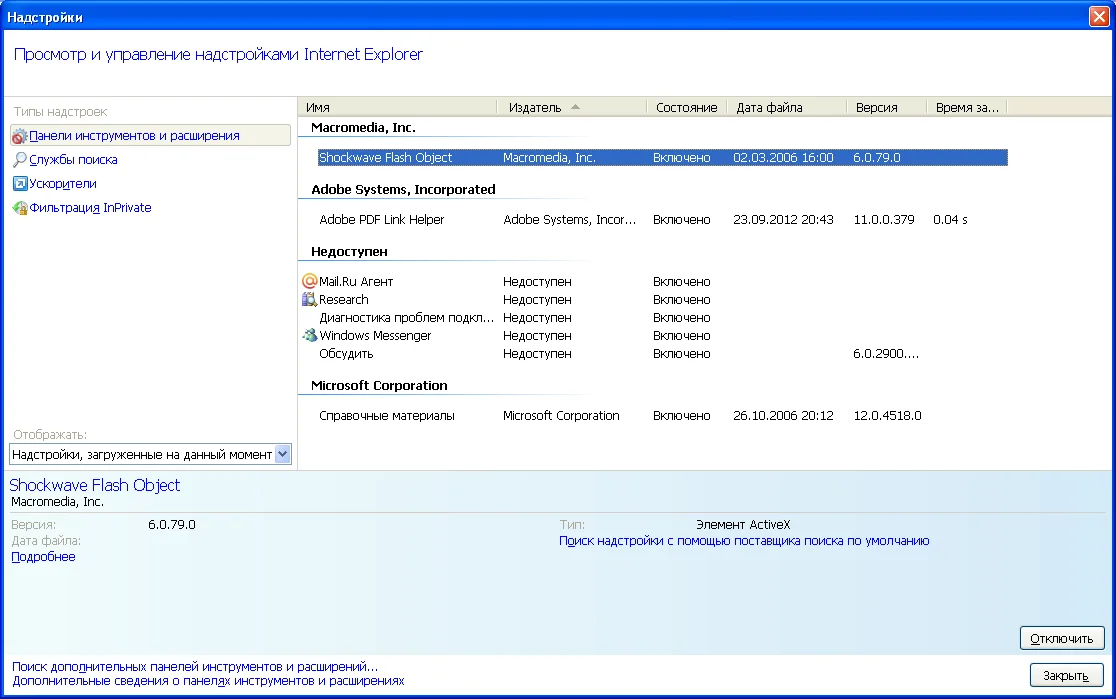Click the toolbars and extensions gear icon

click(x=20, y=136)
